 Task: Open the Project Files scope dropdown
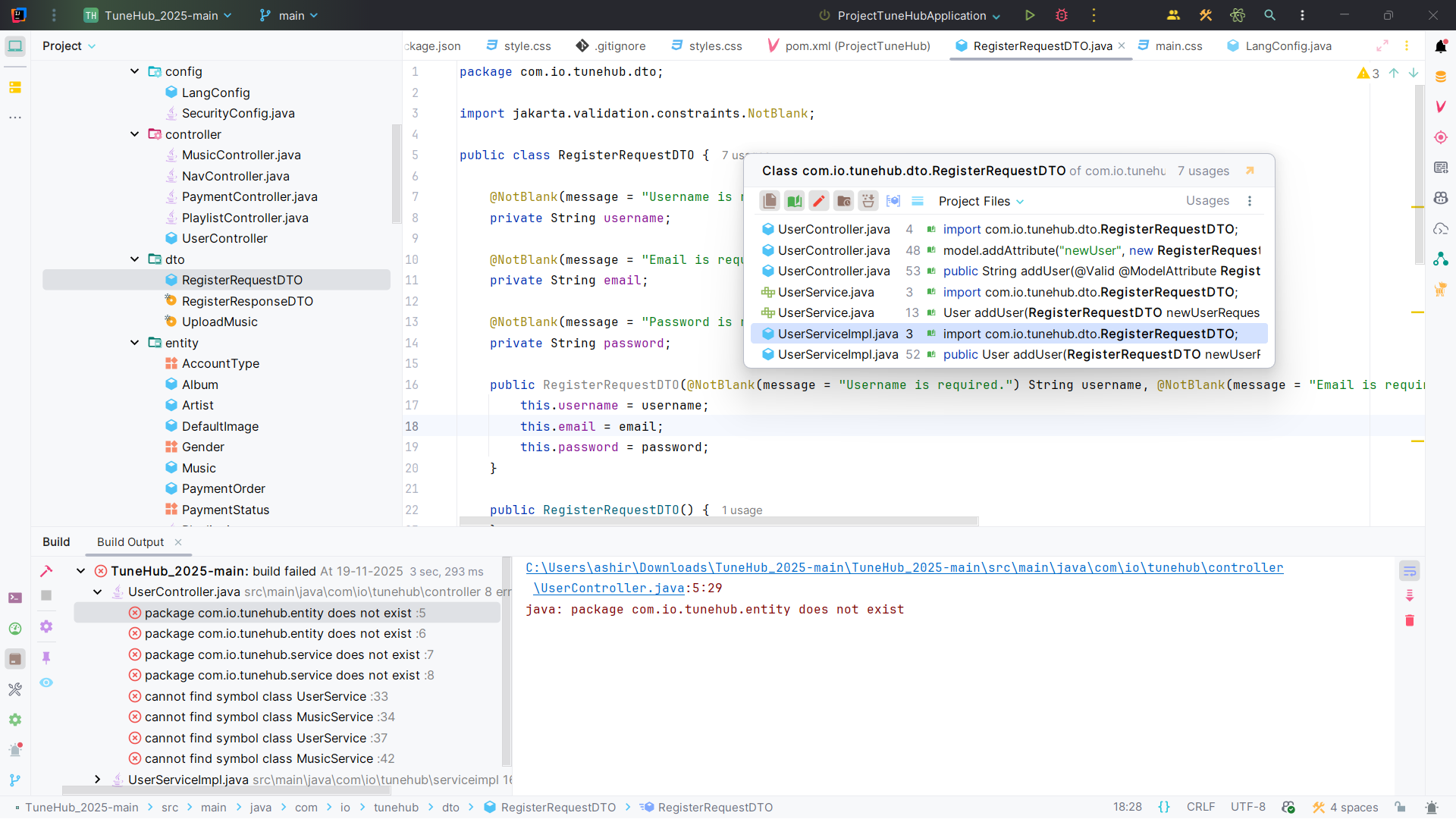click(x=981, y=201)
